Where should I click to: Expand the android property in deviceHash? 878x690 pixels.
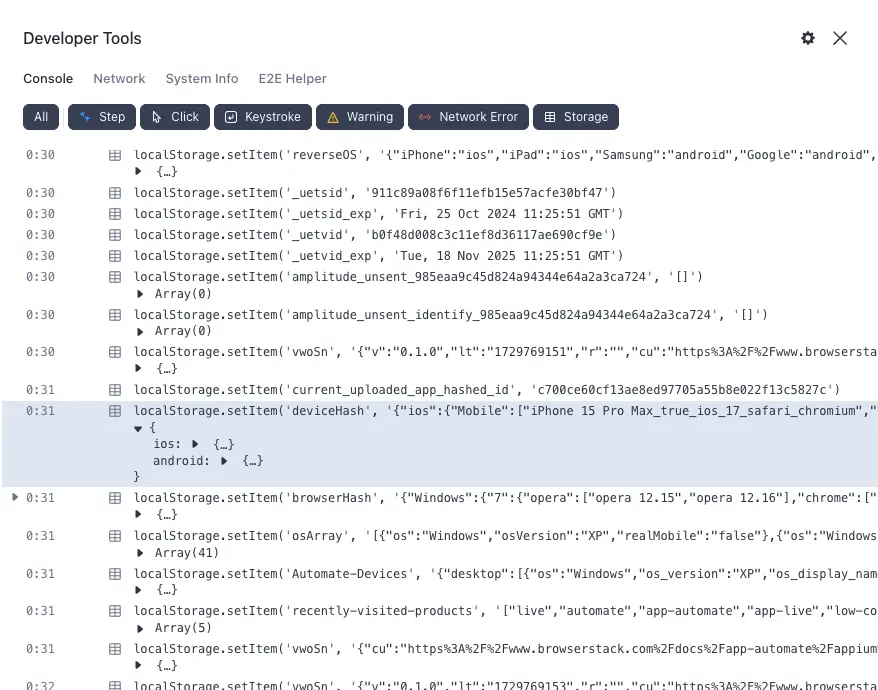click(x=224, y=461)
